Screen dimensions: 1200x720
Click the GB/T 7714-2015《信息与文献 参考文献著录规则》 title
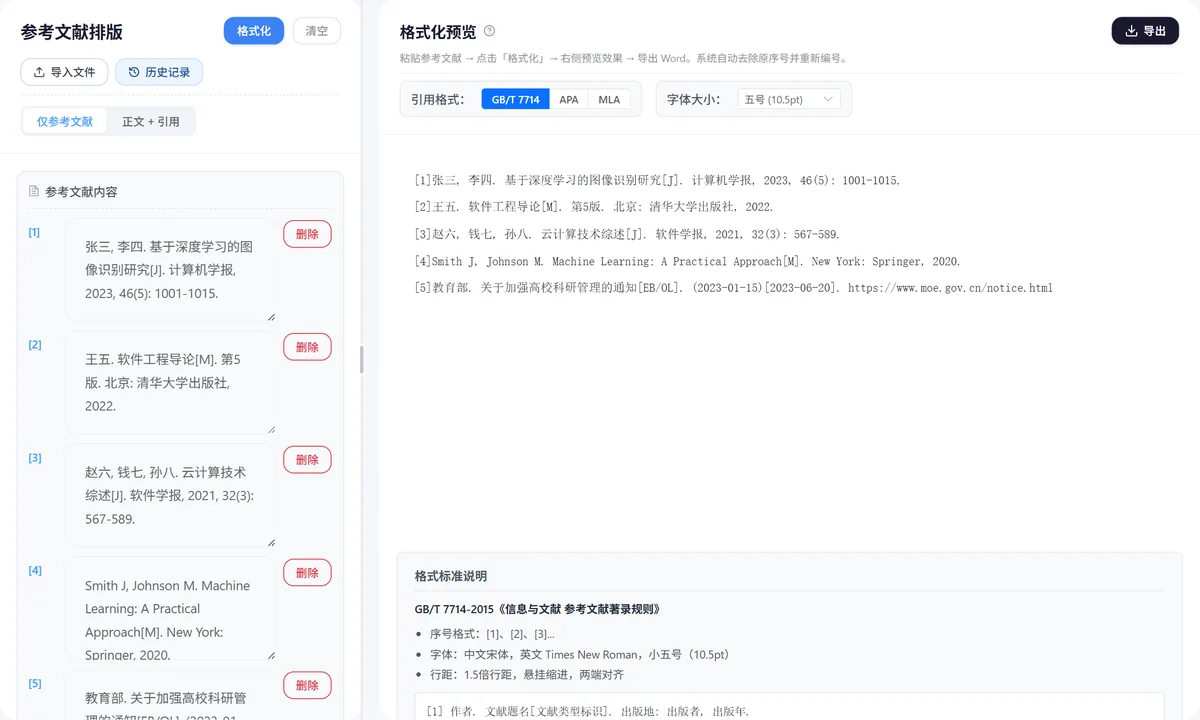(537, 609)
